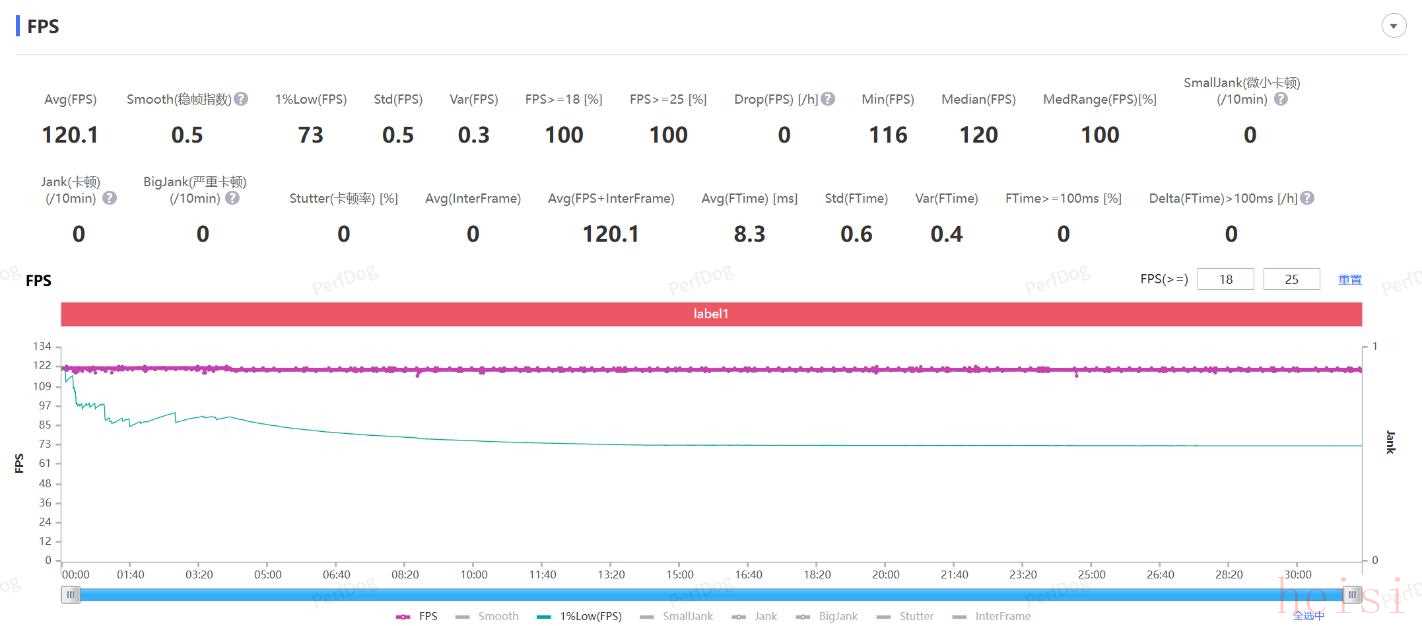Image resolution: width=1422 pixels, height=626 pixels.
Task: Collapse the FPS panel using top-right arrow
Action: [x=1394, y=26]
